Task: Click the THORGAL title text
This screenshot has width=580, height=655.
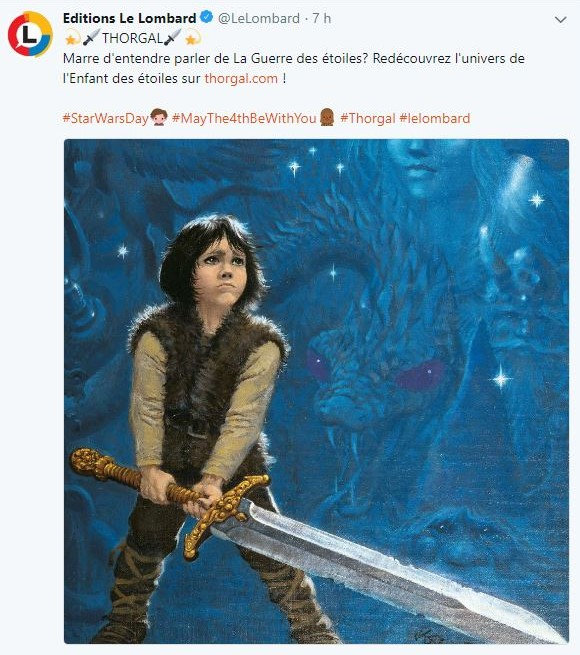Action: tap(132, 38)
